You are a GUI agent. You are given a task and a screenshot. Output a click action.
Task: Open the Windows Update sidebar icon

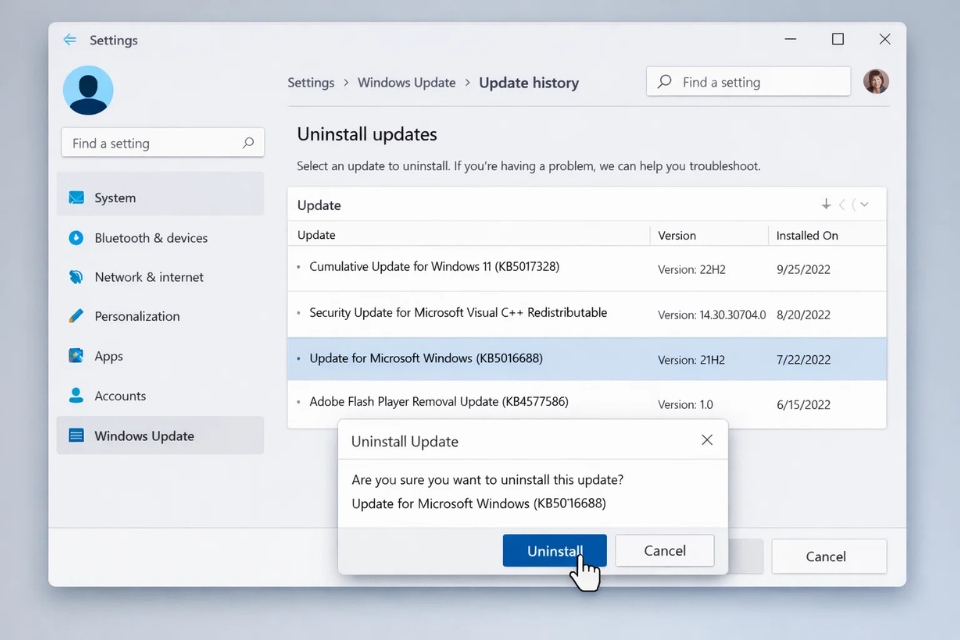[x=78, y=435]
